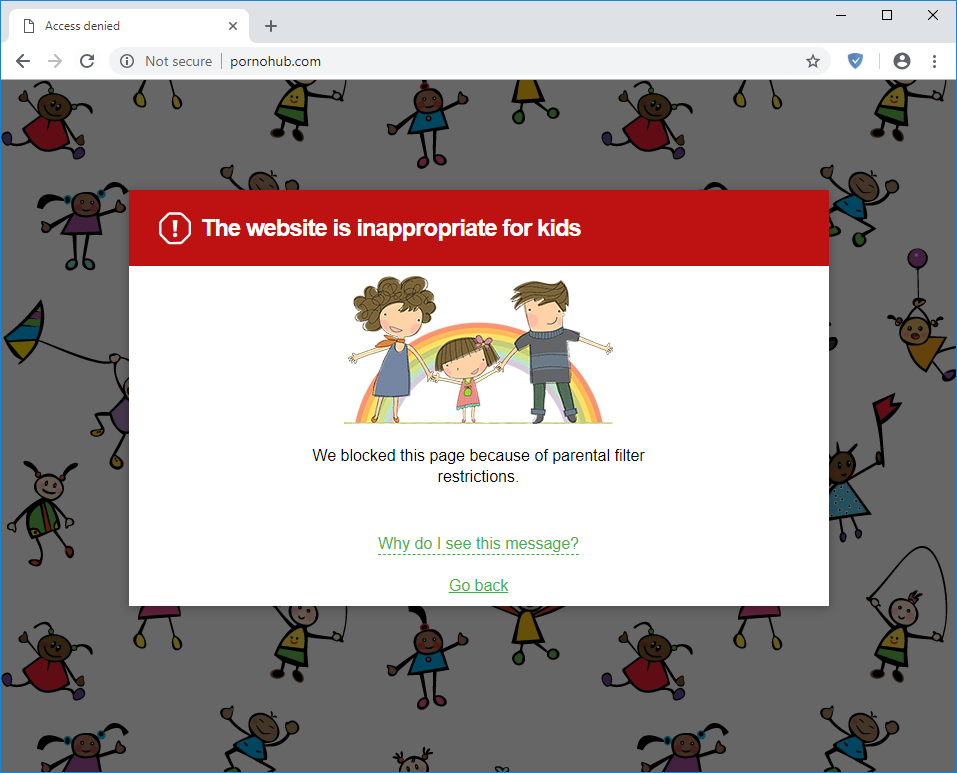957x773 pixels.
Task: Maximize the browser window
Action: [x=887, y=15]
